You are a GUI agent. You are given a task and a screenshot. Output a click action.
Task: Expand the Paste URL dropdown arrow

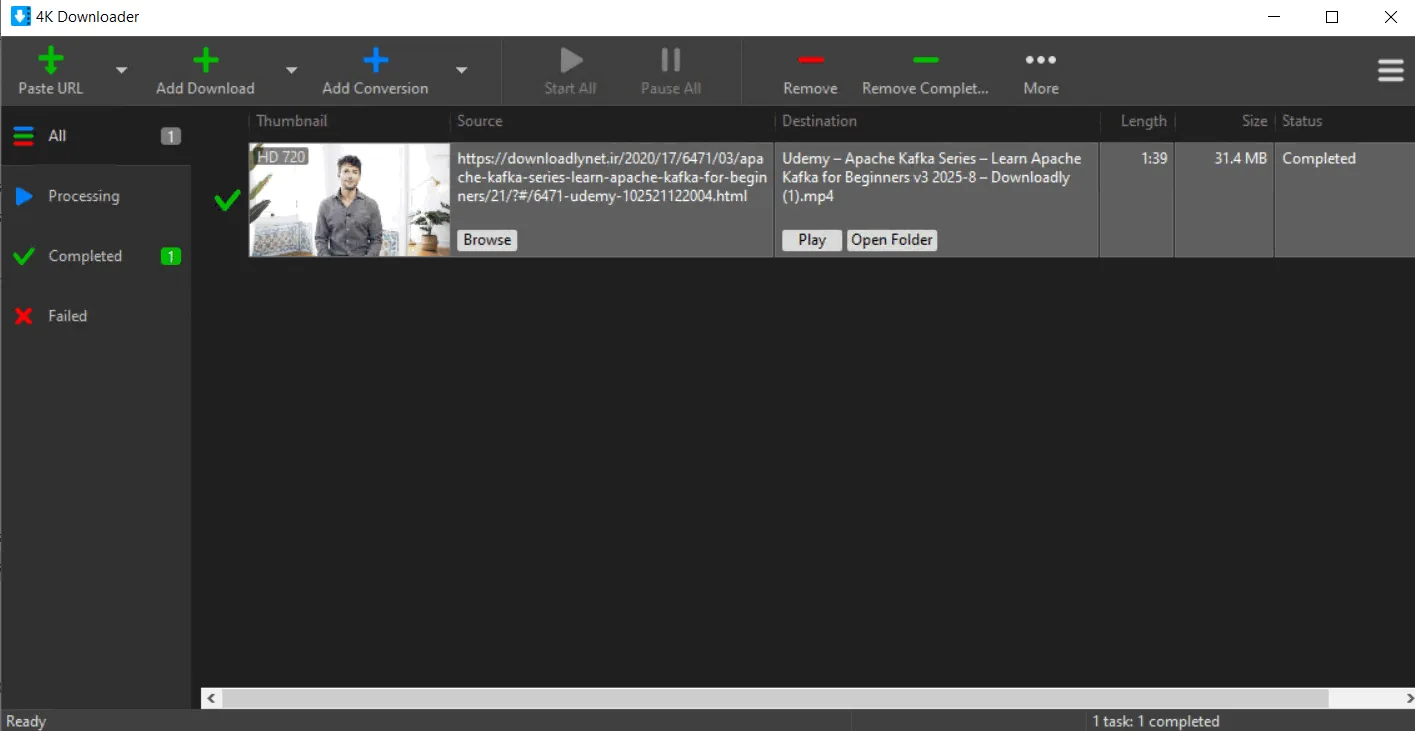(121, 70)
